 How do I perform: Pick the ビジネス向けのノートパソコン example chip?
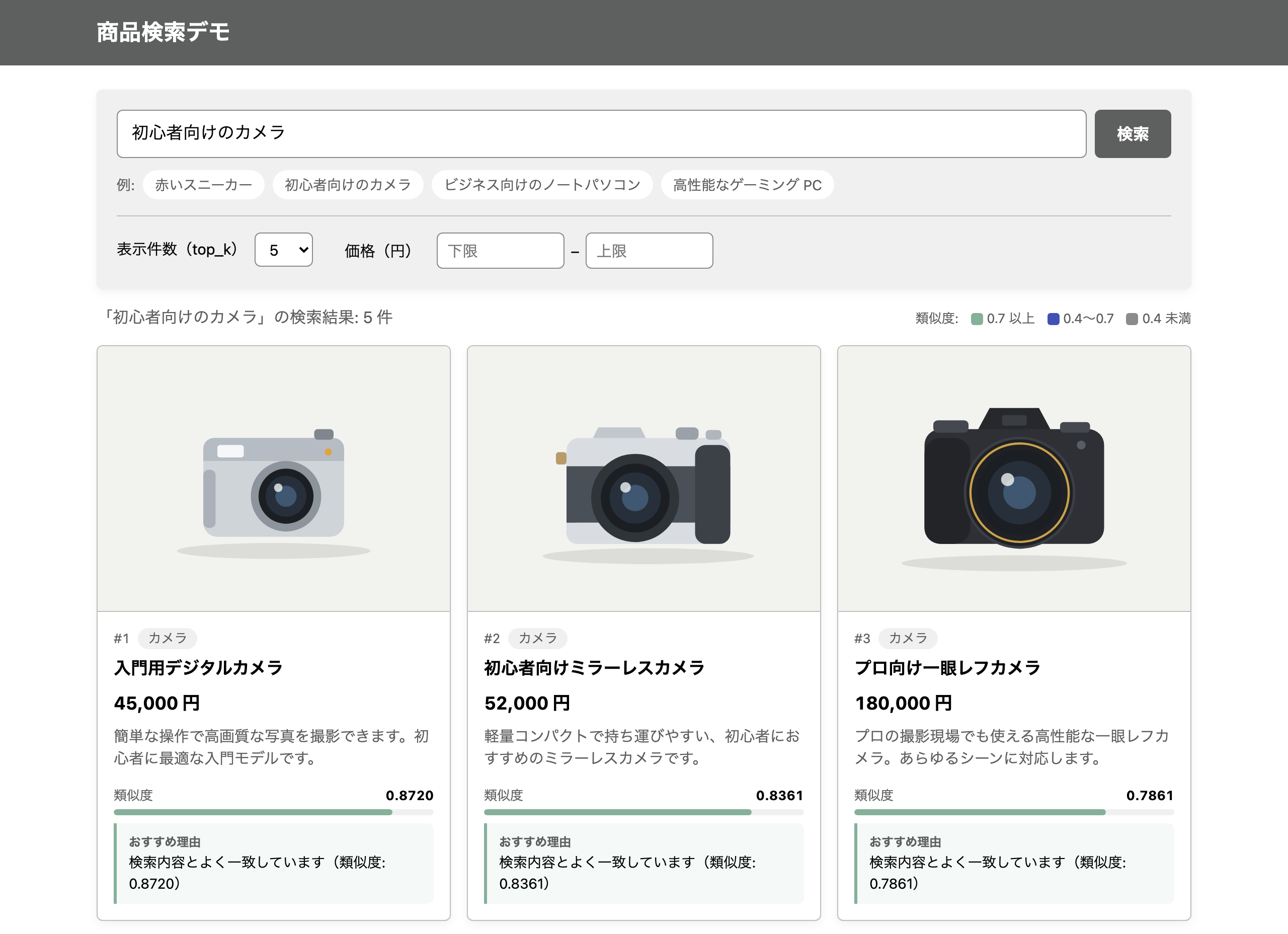point(542,185)
